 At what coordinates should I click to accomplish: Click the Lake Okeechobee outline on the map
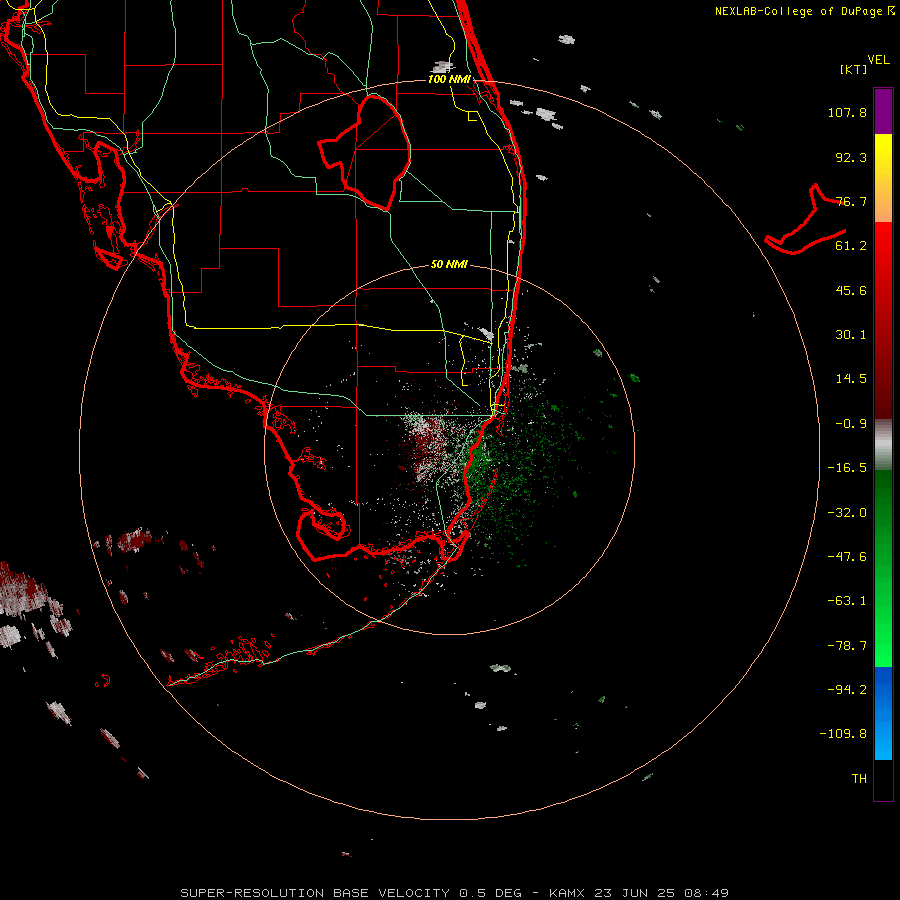[365, 152]
